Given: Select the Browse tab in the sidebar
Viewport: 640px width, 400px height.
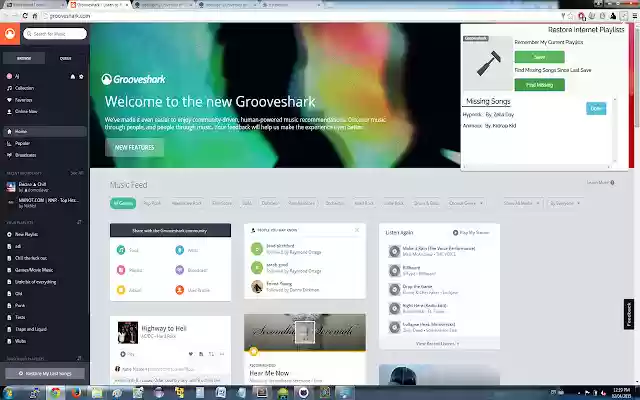Looking at the screenshot, I should (x=24, y=58).
